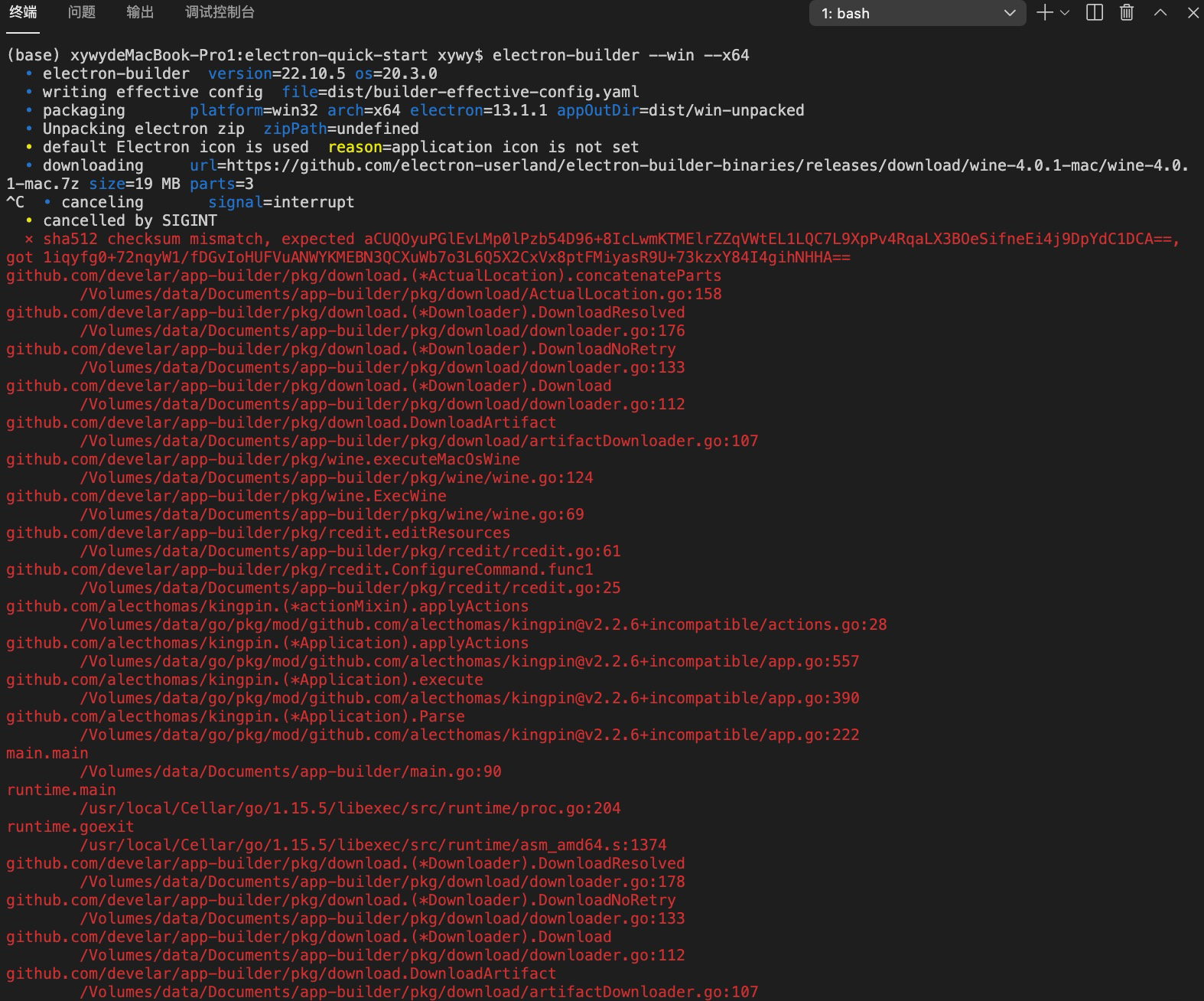Open the 调试控制台 tab

220,12
